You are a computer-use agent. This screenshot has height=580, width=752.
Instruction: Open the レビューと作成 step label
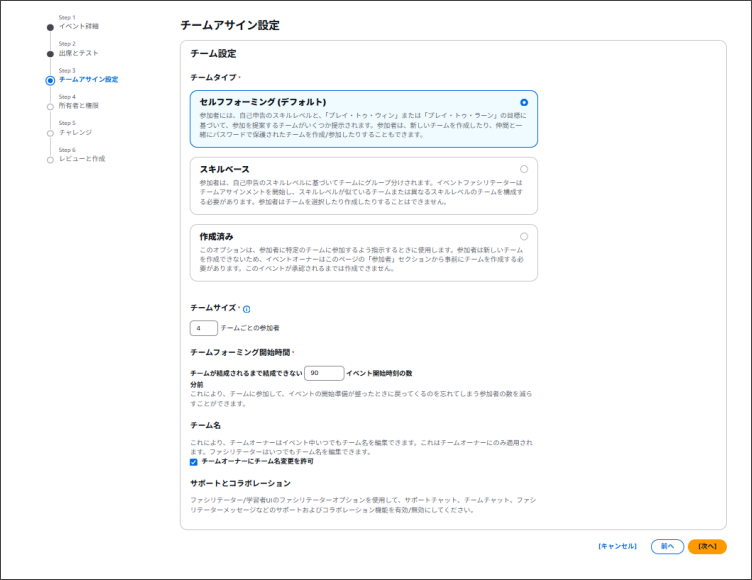[82, 158]
